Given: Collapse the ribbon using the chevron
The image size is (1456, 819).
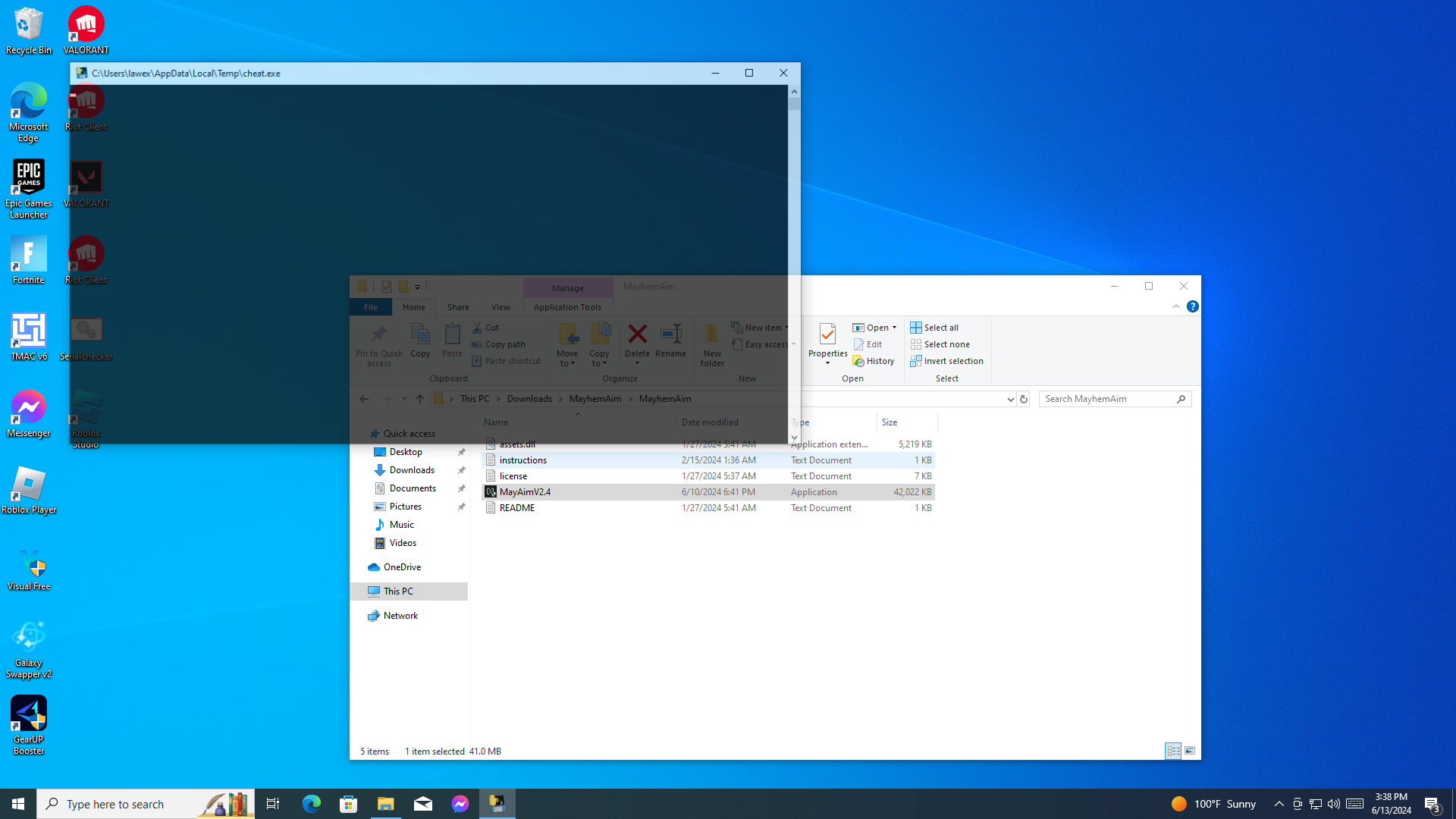Looking at the screenshot, I should [1176, 307].
